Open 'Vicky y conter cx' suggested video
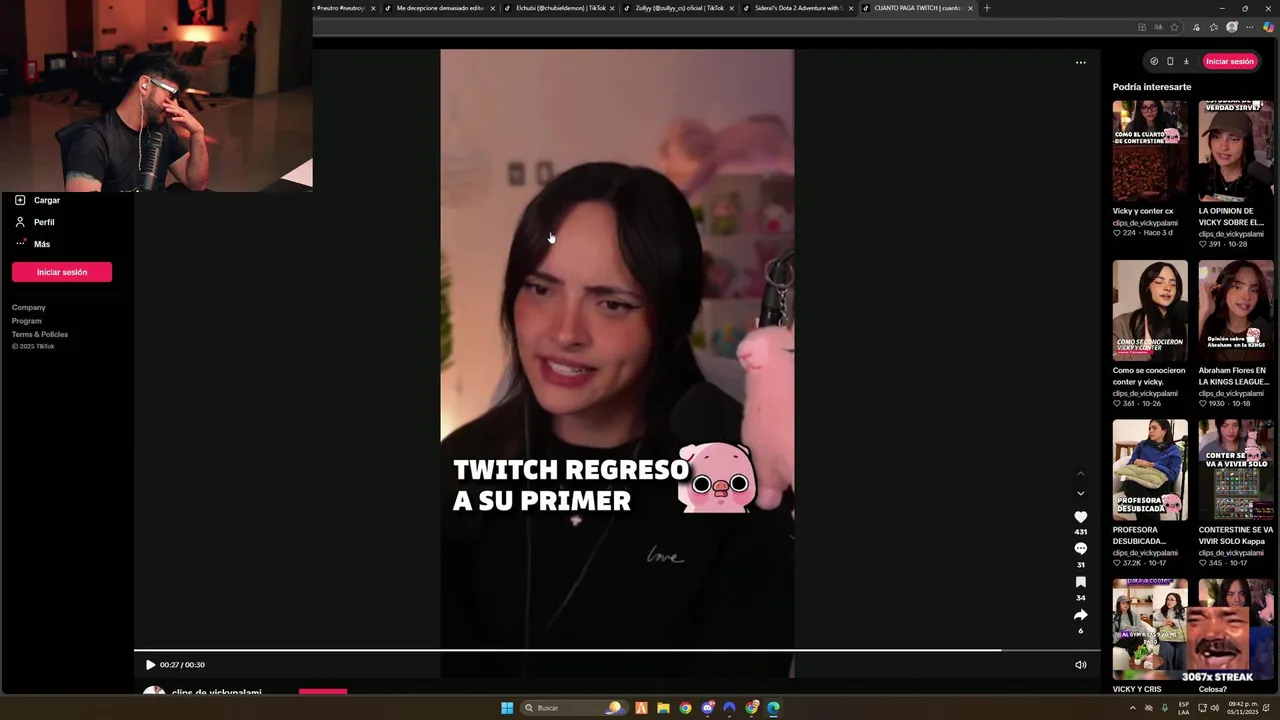 pos(1150,150)
